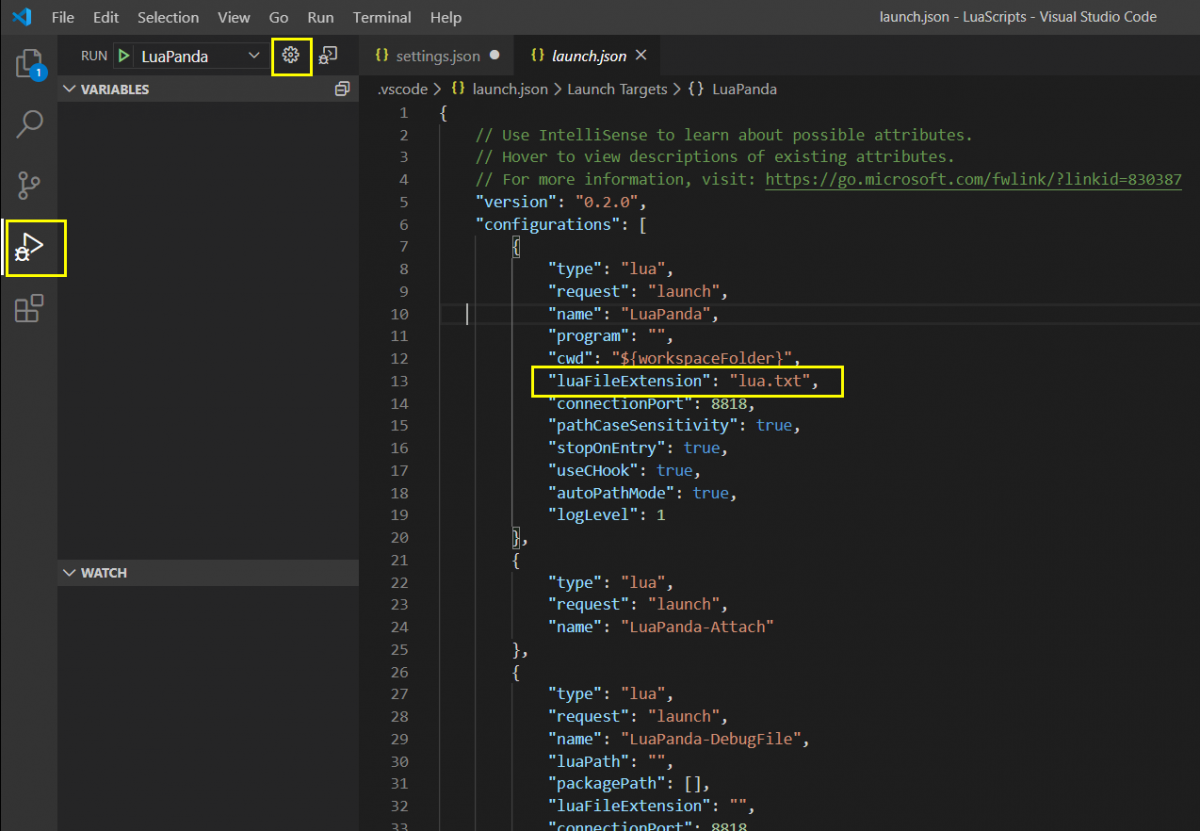Screen dimensions: 1200x831
Task: Select the Run and Debug icon
Action: pyautogui.click(x=29, y=247)
